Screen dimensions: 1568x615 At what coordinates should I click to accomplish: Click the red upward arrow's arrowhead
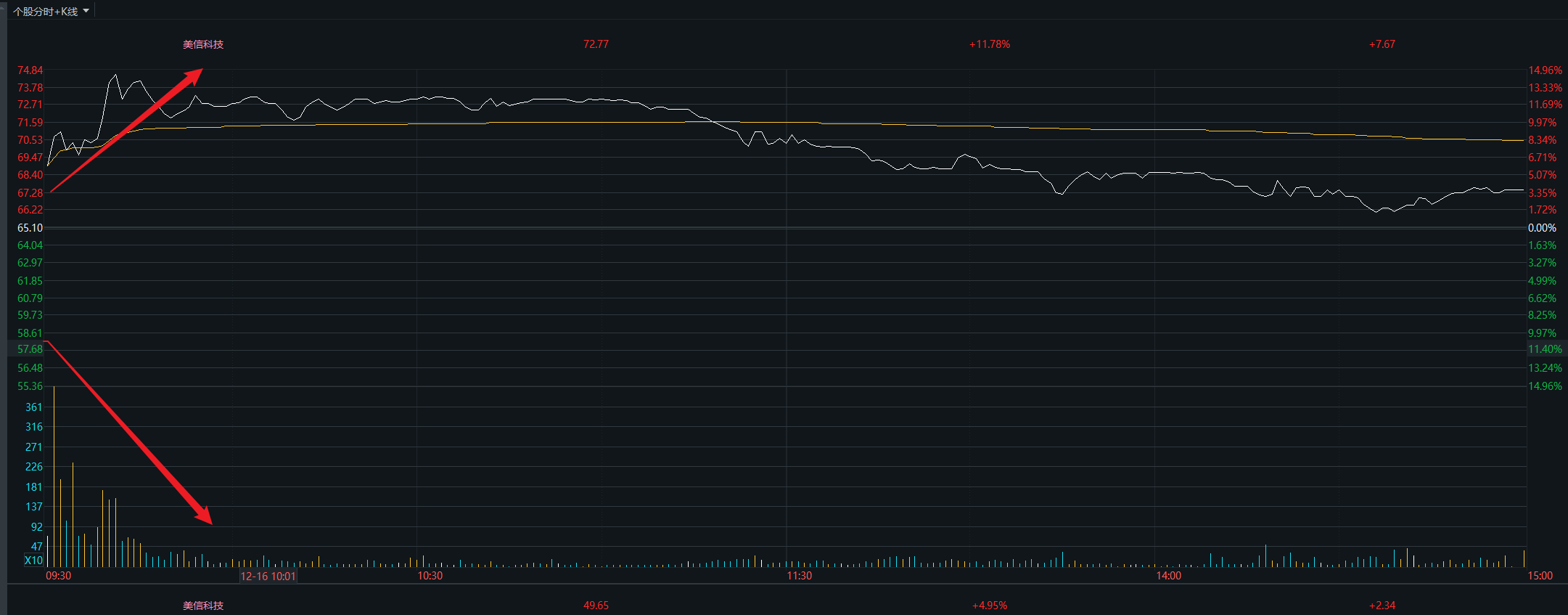tap(194, 75)
